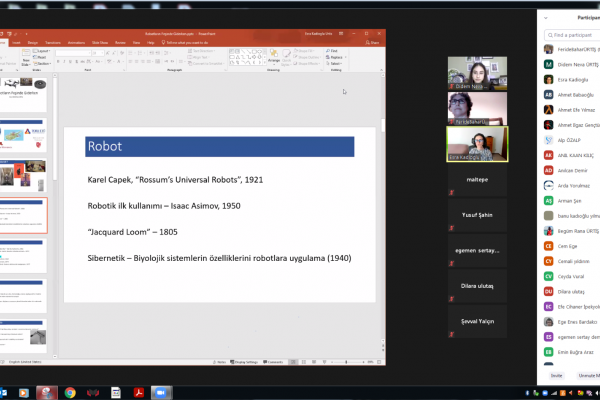The width and height of the screenshot is (600, 400).
Task: Open the Shape Effects dropdown
Action: (307, 64)
